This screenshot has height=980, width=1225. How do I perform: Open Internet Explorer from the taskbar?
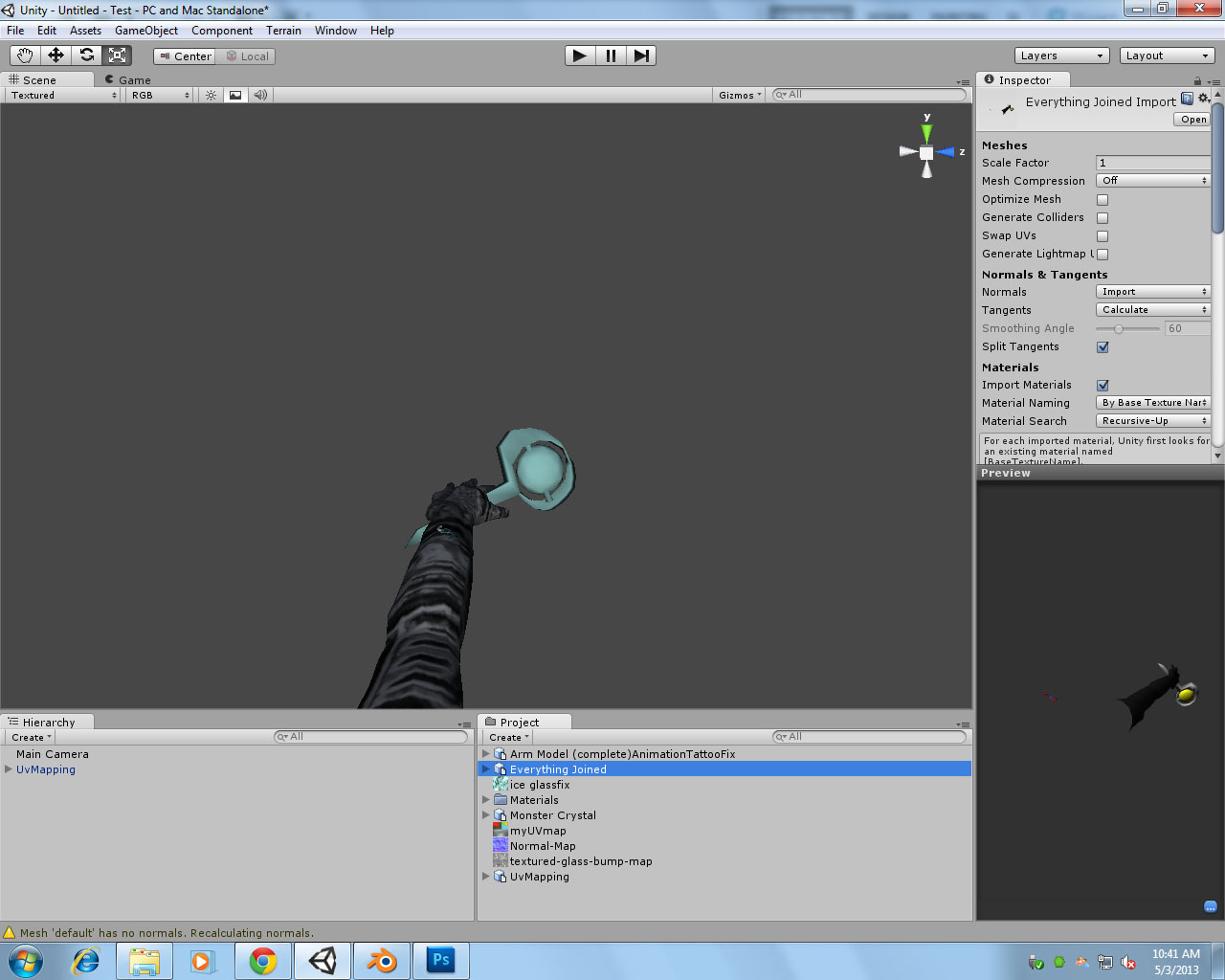86,961
